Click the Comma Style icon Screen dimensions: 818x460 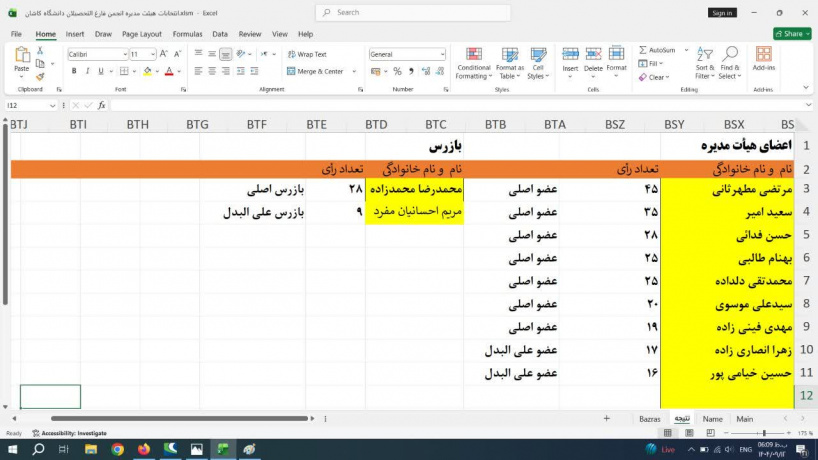(x=411, y=71)
